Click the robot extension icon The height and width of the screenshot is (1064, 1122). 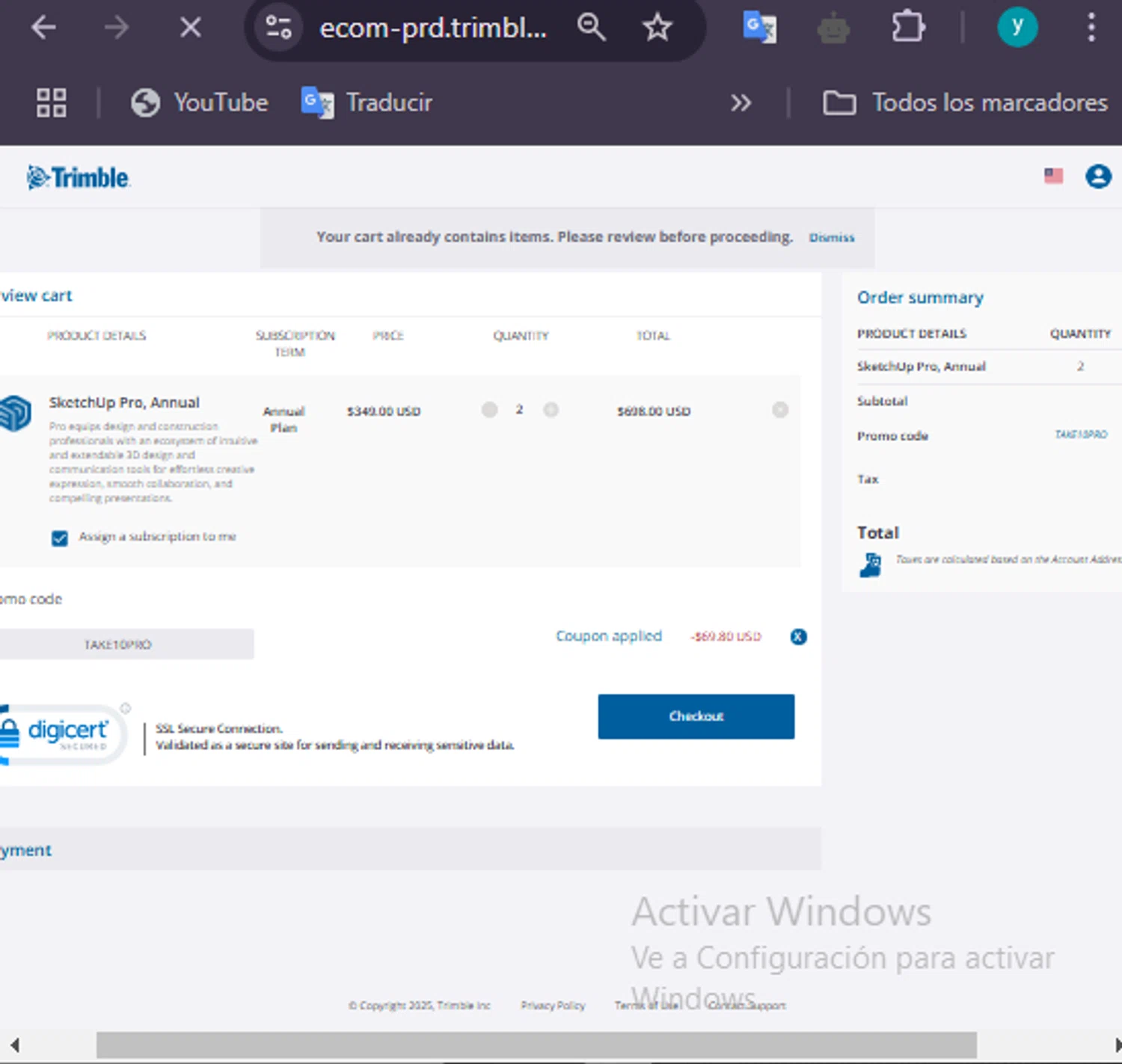coord(833,28)
